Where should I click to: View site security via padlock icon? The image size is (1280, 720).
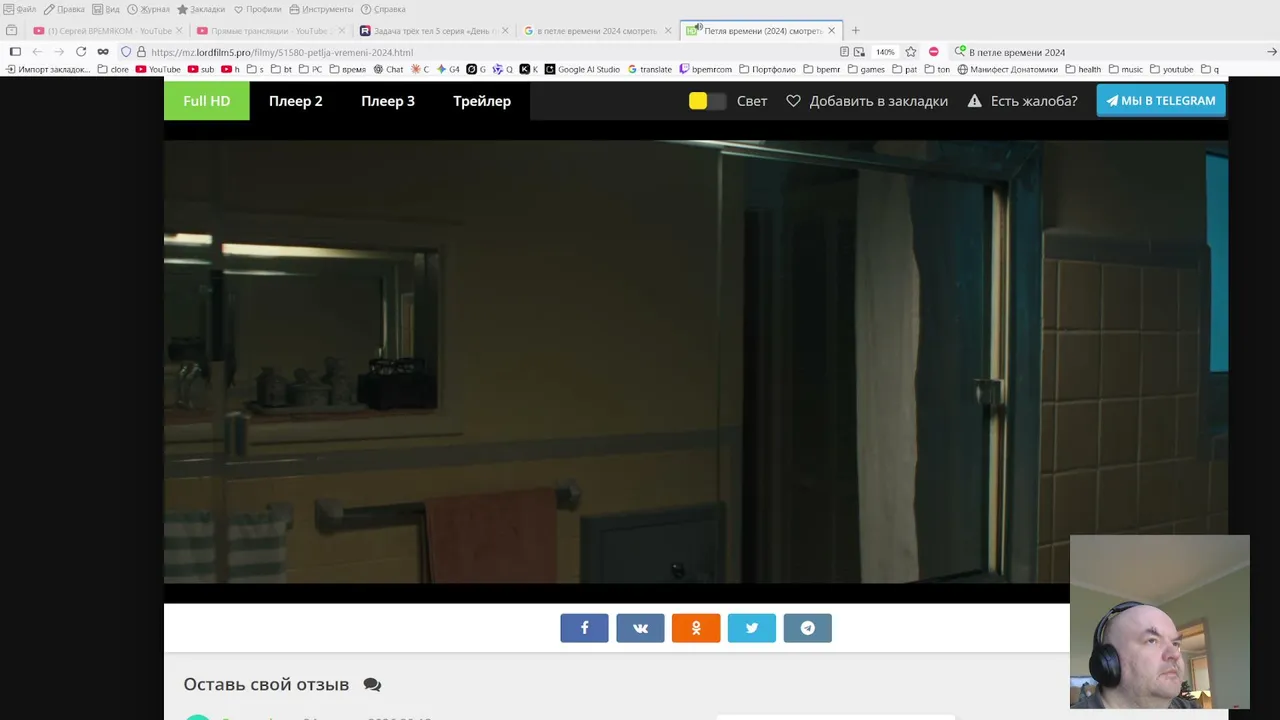point(141,52)
